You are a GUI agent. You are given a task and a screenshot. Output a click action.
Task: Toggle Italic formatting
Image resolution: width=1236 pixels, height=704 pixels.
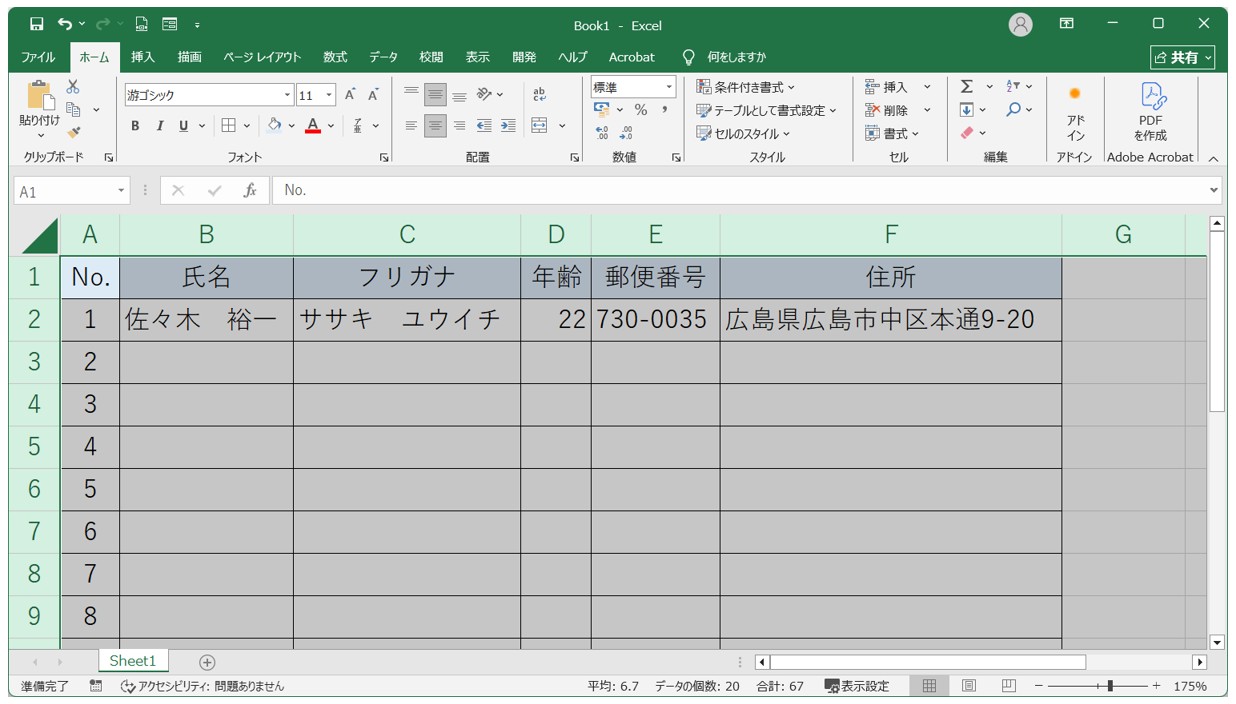tap(159, 126)
